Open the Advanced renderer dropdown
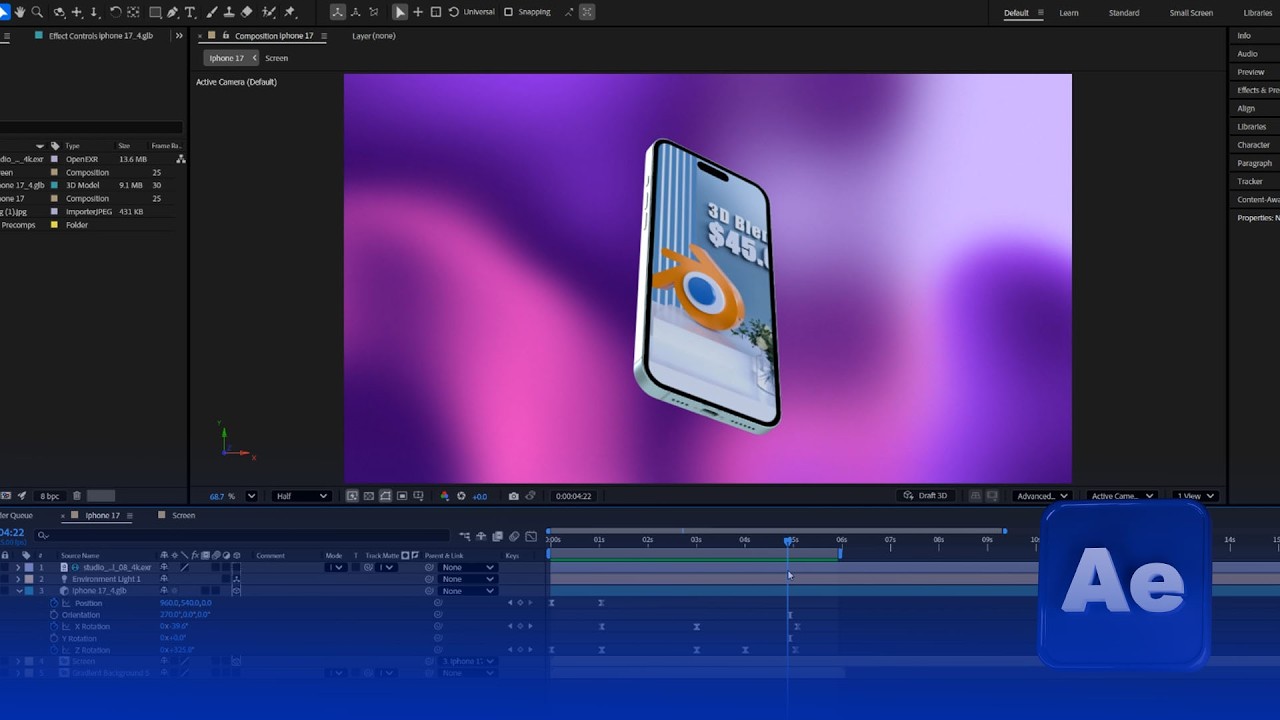The image size is (1280, 720). pos(1042,496)
